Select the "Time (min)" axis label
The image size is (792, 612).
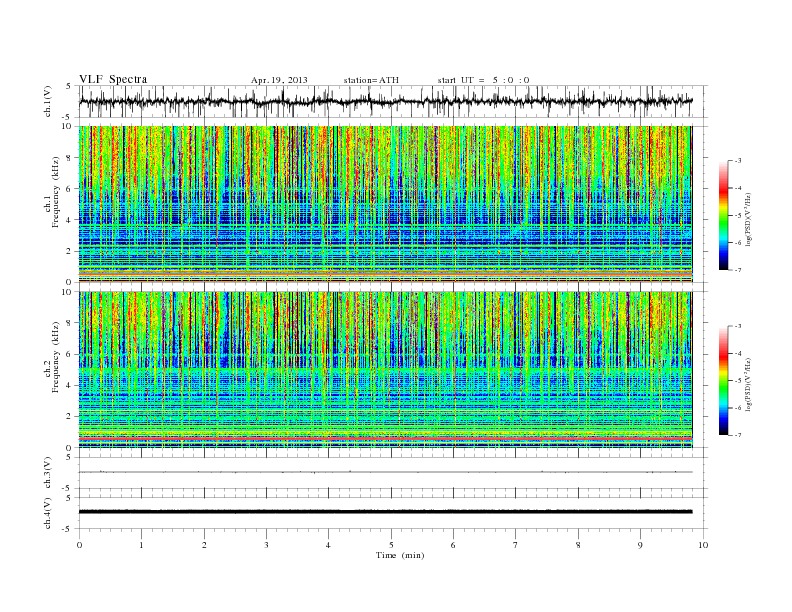pos(400,555)
